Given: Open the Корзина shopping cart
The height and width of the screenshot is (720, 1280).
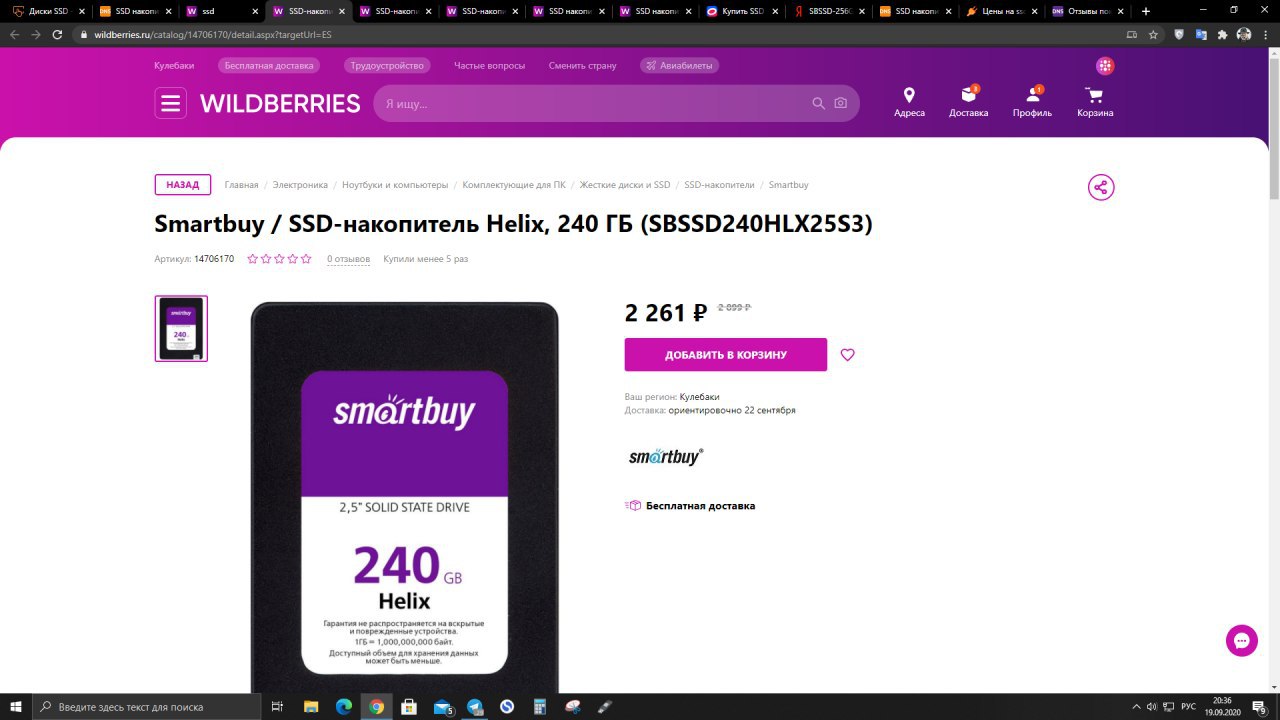Looking at the screenshot, I should (1095, 102).
